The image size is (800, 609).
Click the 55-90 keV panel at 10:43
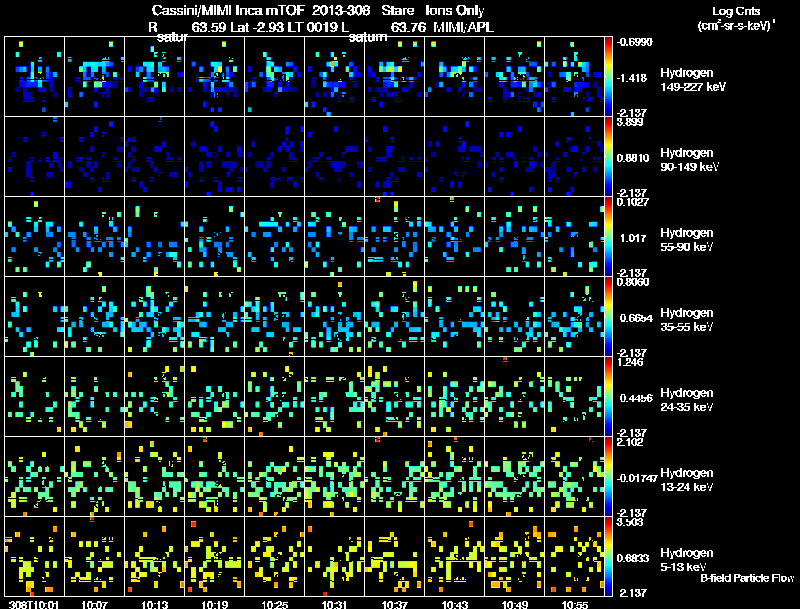[x=455, y=237]
